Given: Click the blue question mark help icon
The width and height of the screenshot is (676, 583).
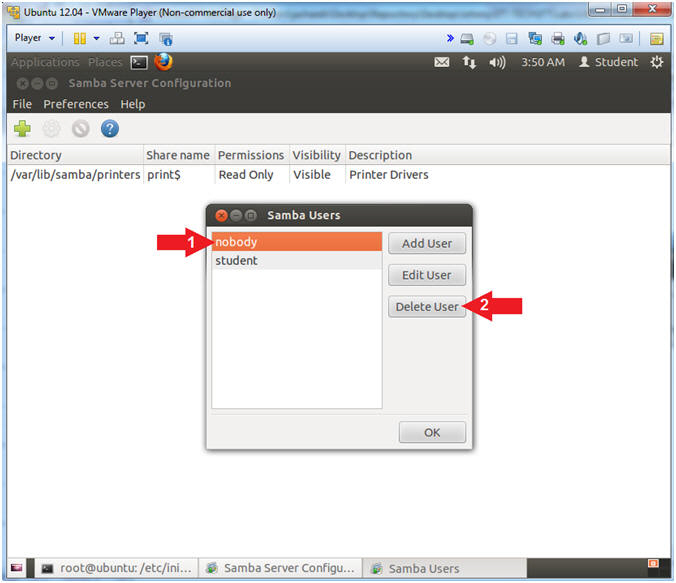Looking at the screenshot, I should click(110, 129).
